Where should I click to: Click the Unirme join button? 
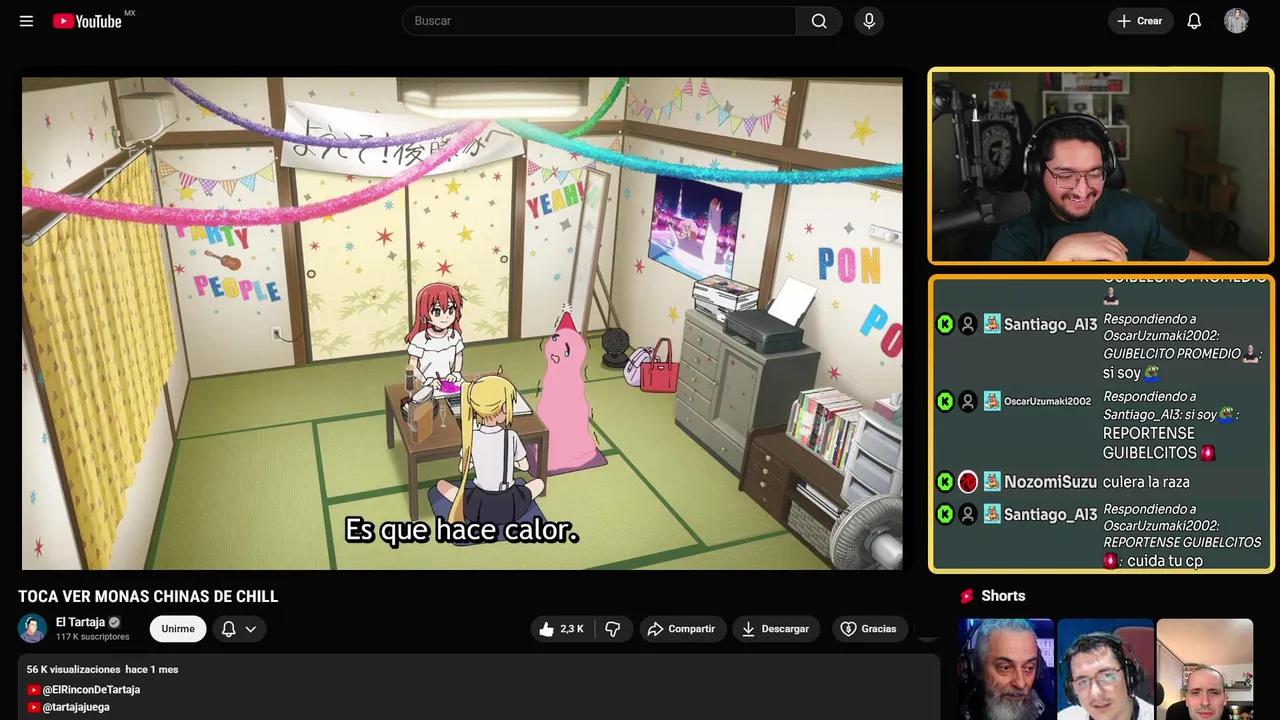tap(178, 629)
